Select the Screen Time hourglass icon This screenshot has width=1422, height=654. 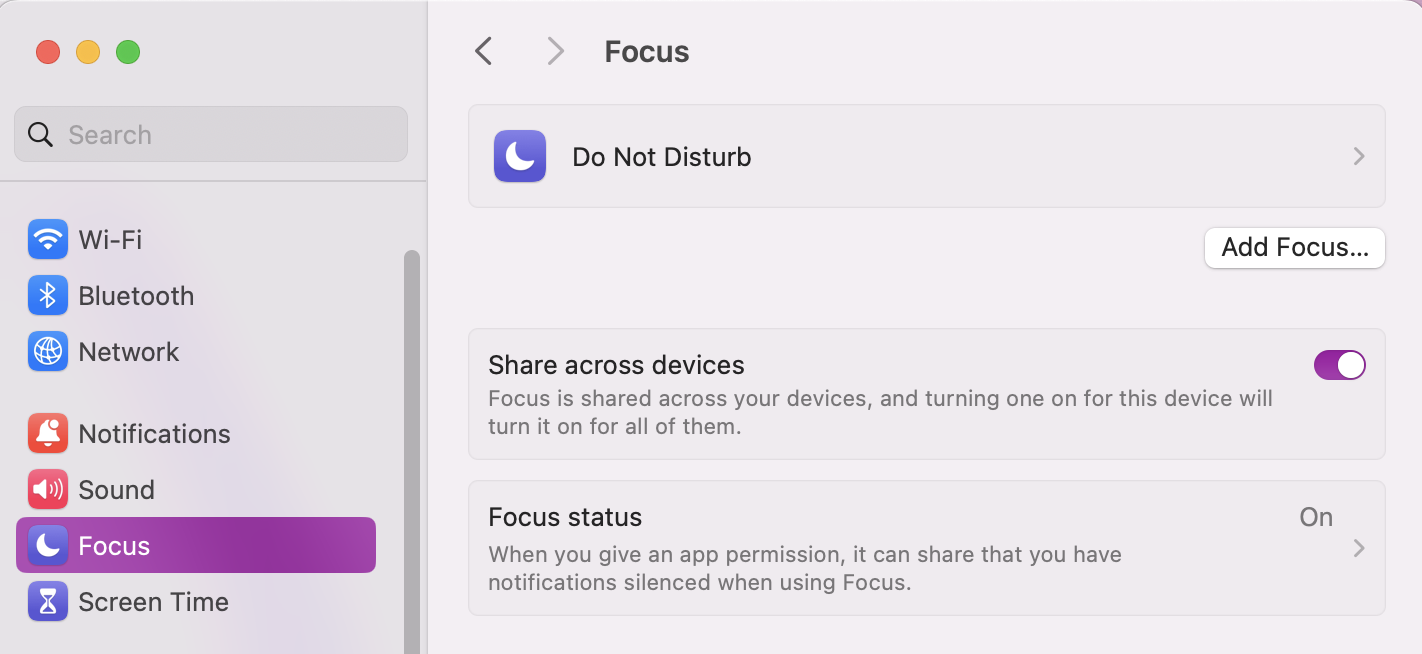pyautogui.click(x=47, y=601)
